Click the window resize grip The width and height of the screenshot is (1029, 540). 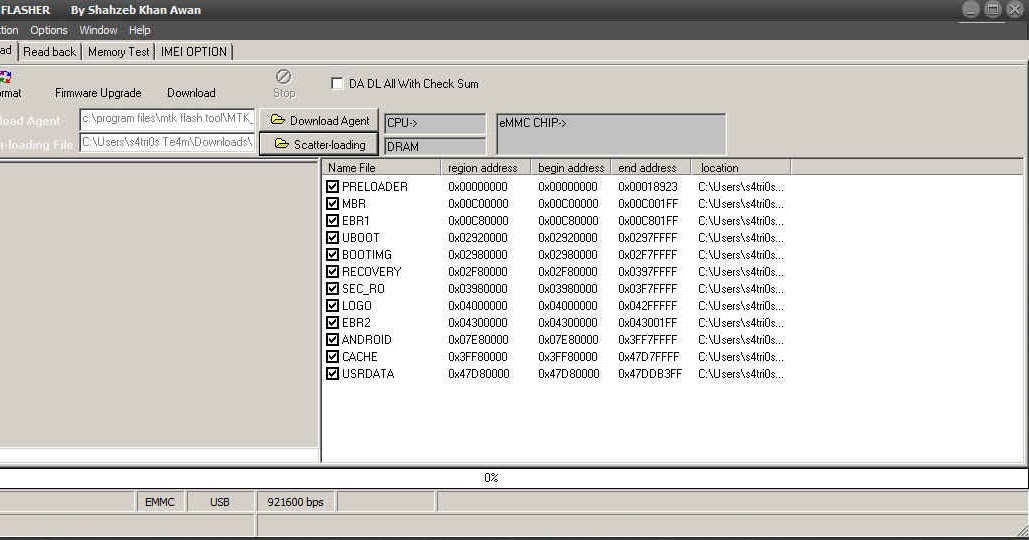pos(1021,529)
